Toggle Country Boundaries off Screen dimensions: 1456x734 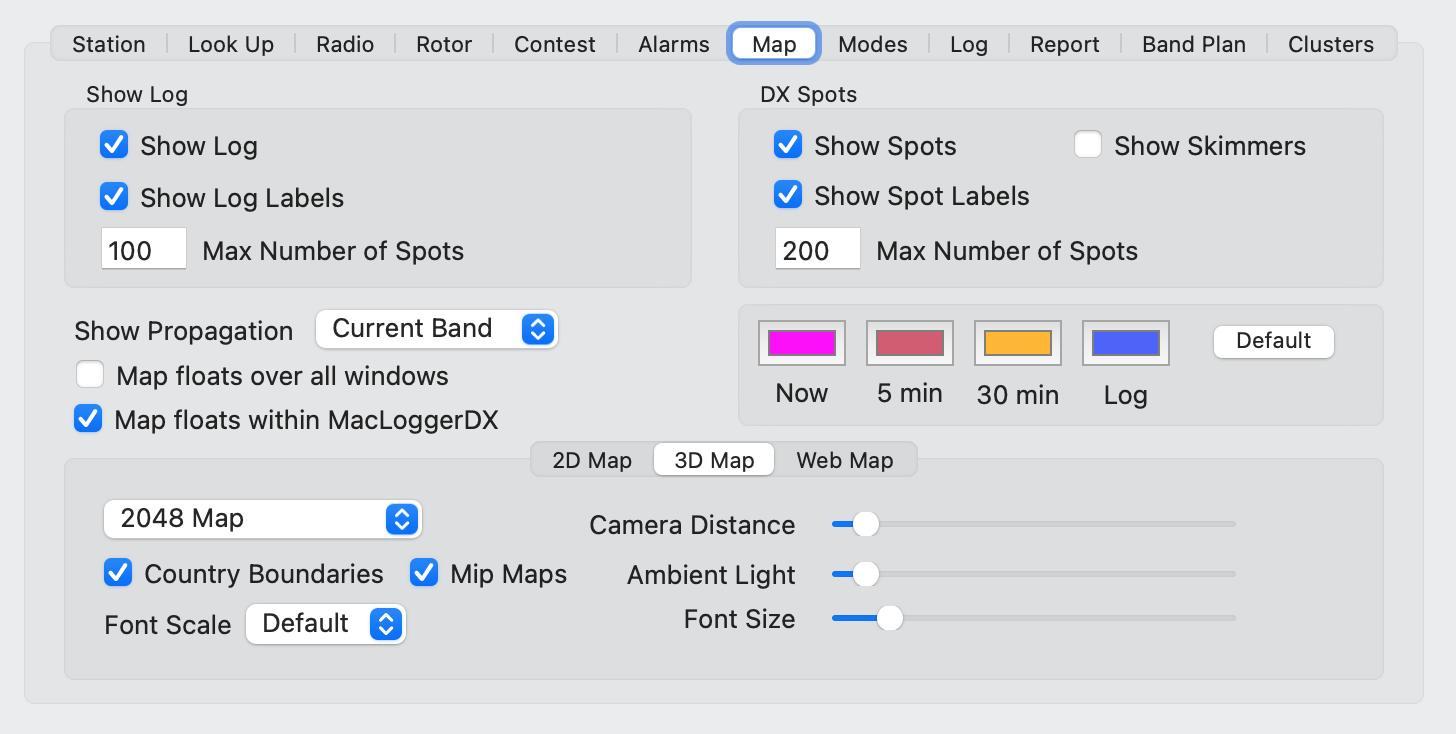(x=118, y=573)
